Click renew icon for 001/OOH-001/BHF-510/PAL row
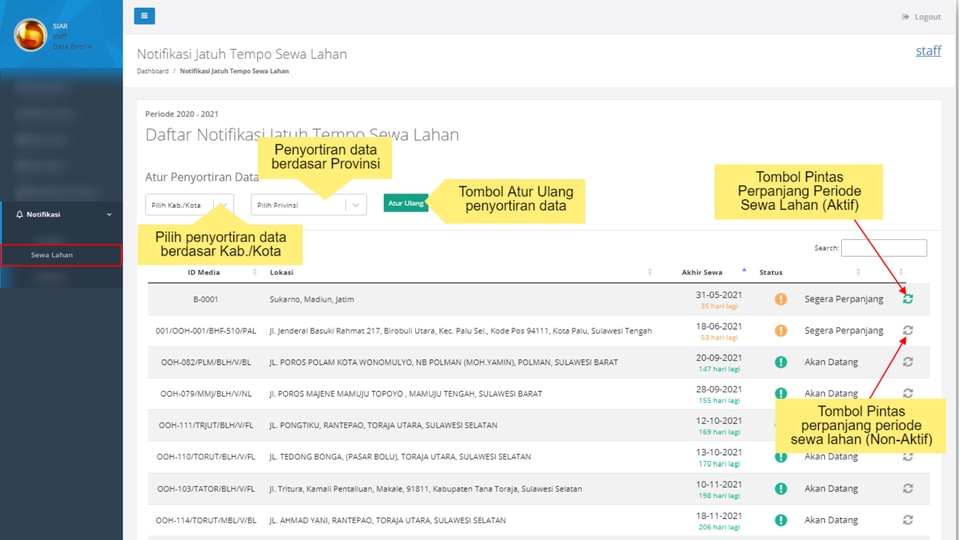The image size is (960, 540). 908,331
